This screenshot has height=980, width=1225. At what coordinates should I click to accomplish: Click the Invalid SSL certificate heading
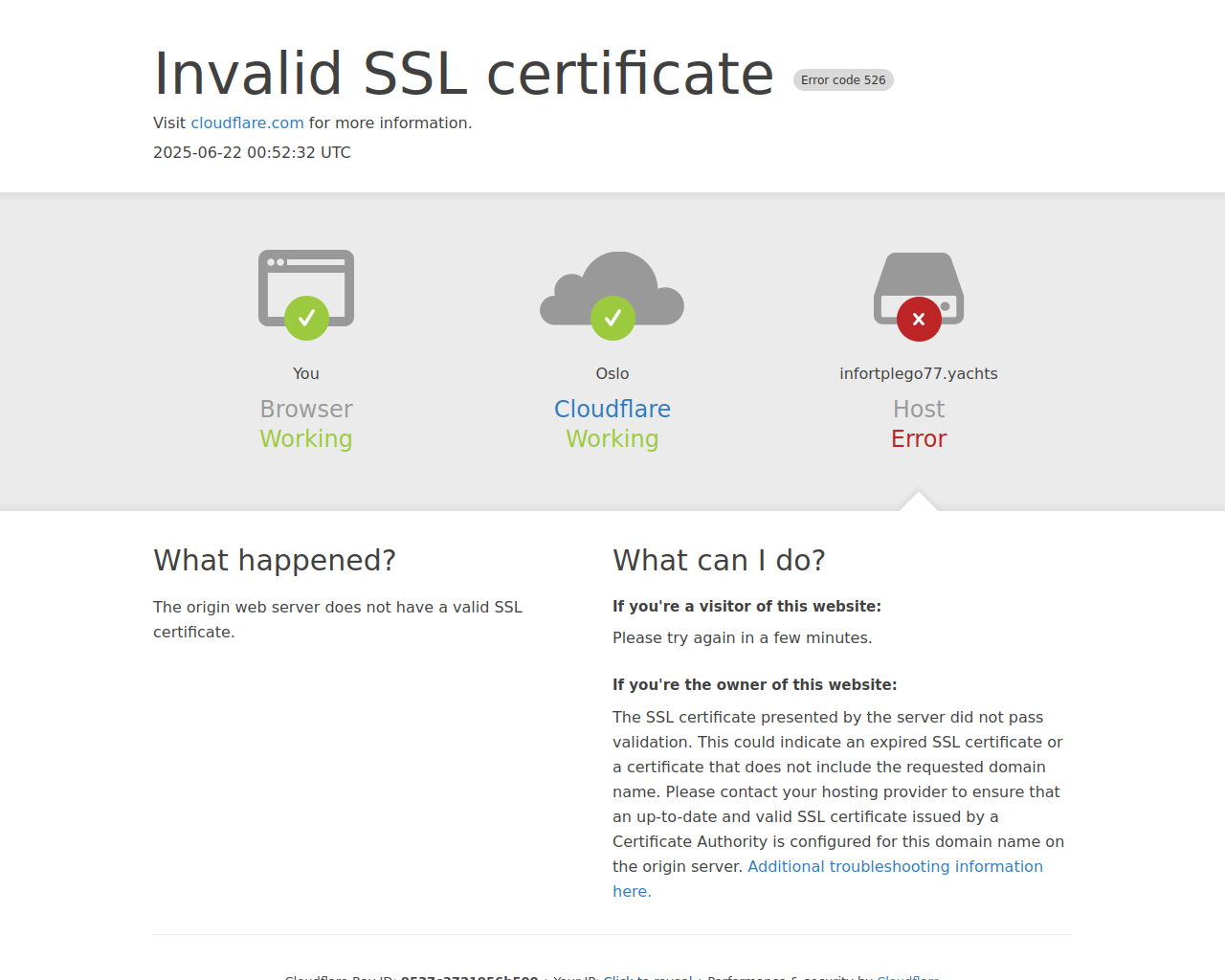tap(464, 74)
